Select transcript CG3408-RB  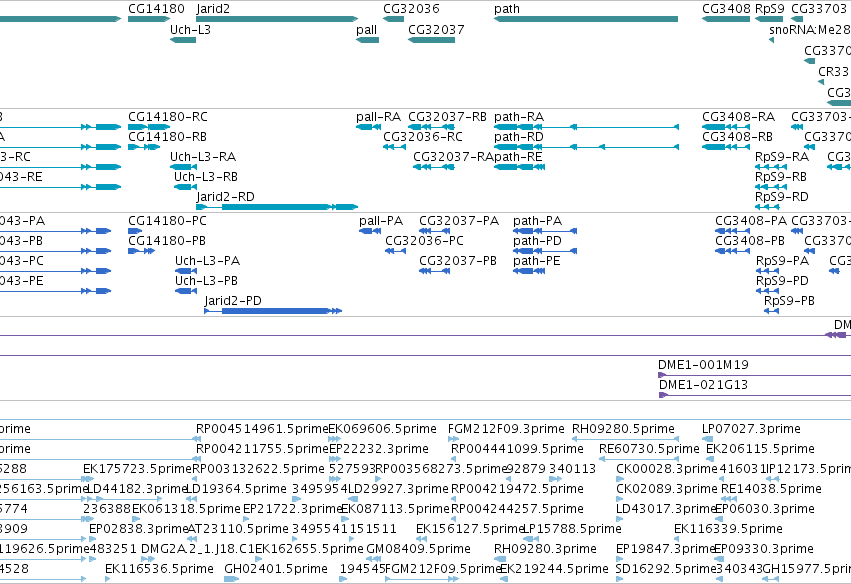point(738,137)
